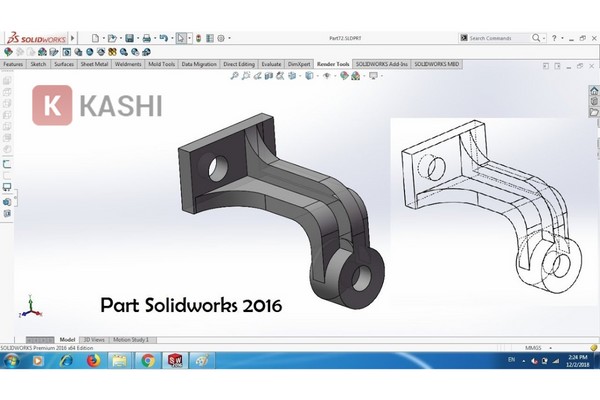Switch to the Features tab
Viewport: 600px width, 400px height.
13,64
